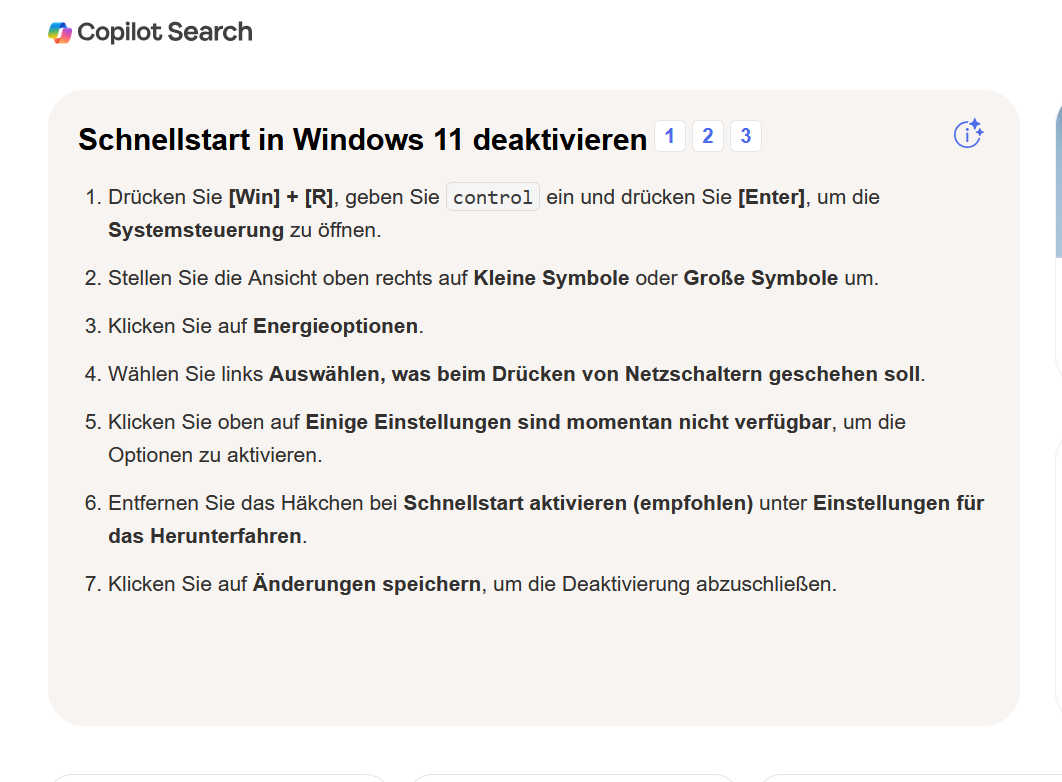Click the Copilot Search title text
1062x782 pixels.
click(x=165, y=32)
